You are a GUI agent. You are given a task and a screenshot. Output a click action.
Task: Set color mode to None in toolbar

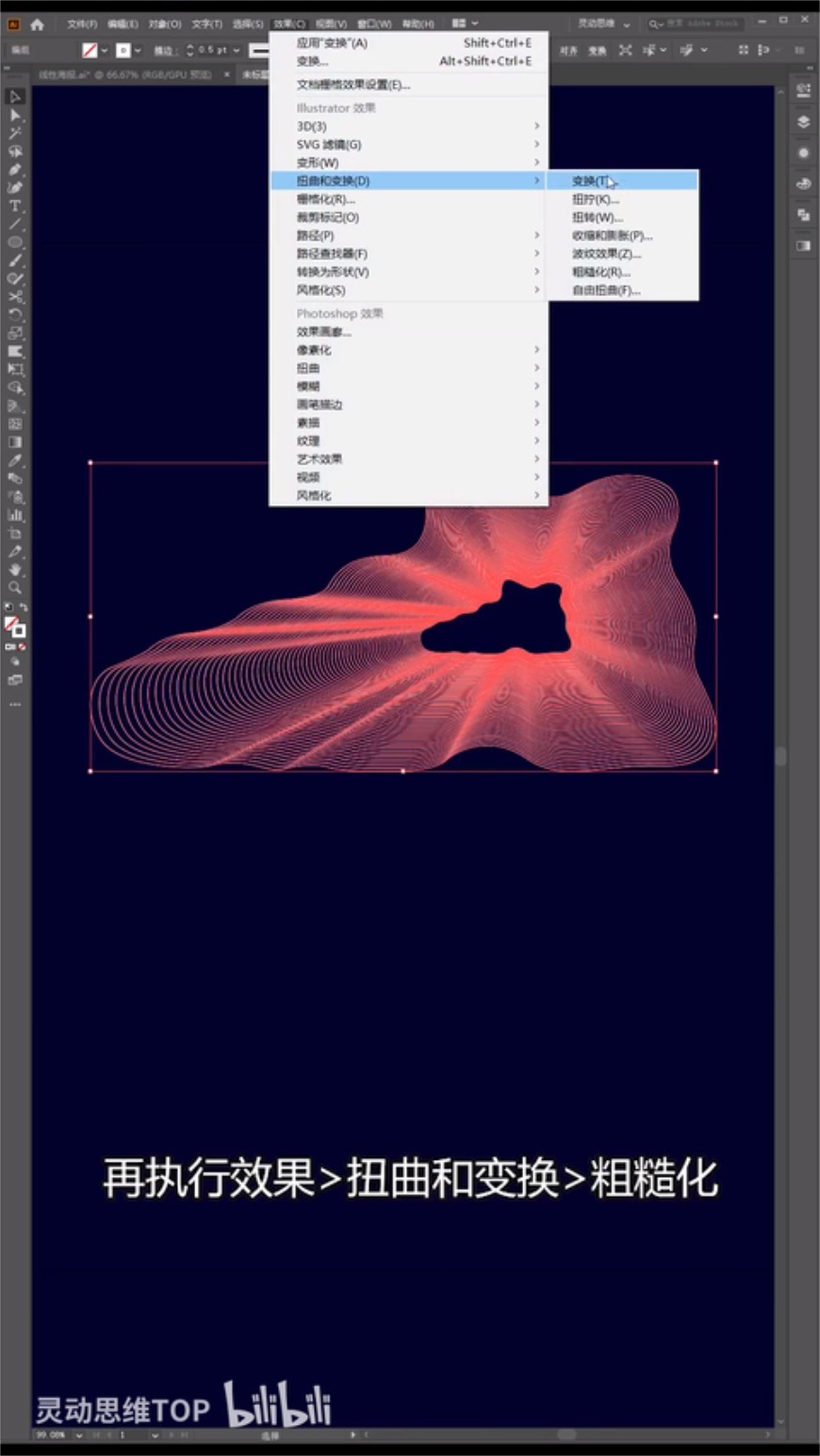[x=22, y=648]
